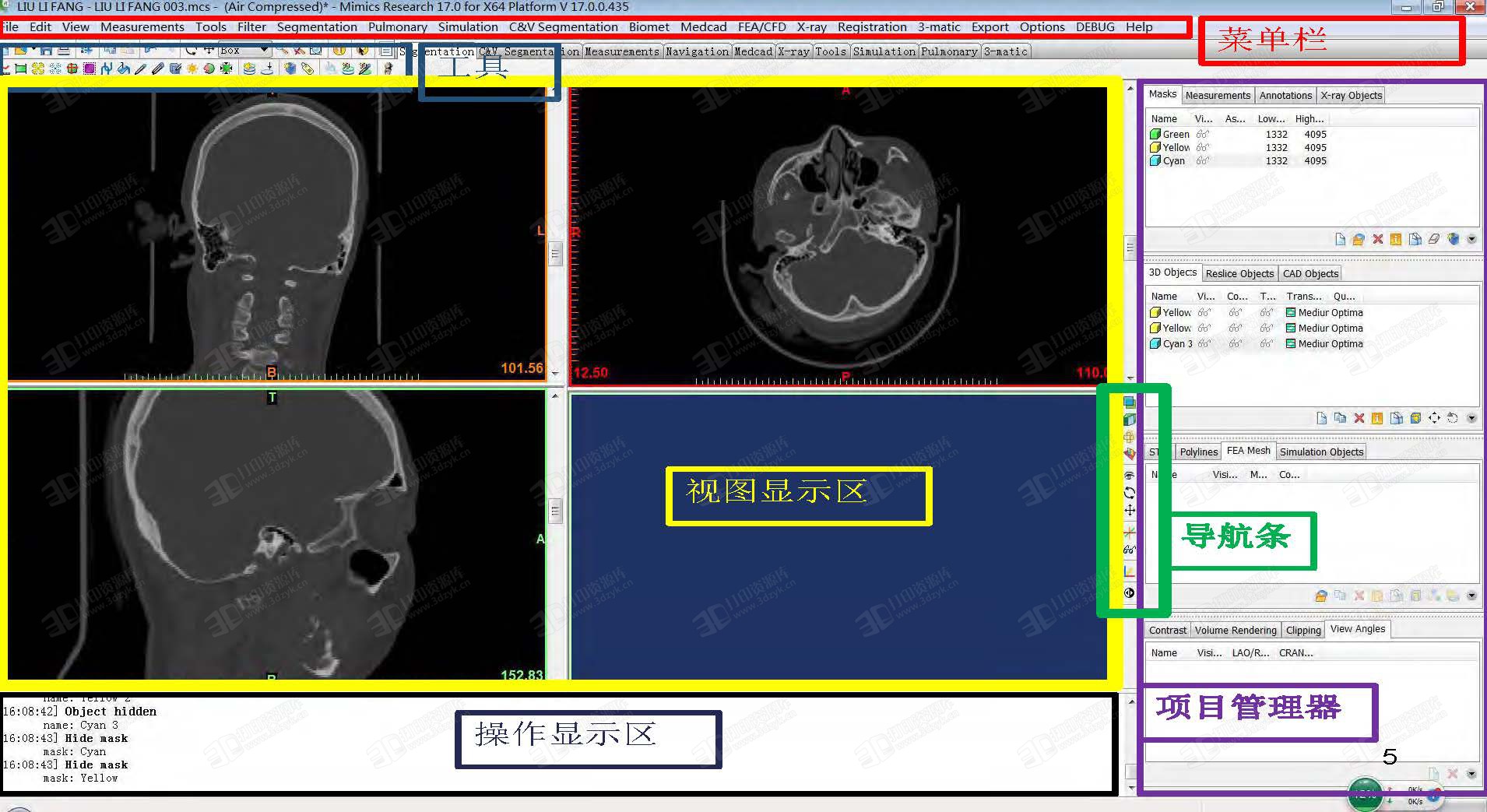Open mask Properties info icon
Viewport: 1487px width, 812px height.
(1396, 239)
